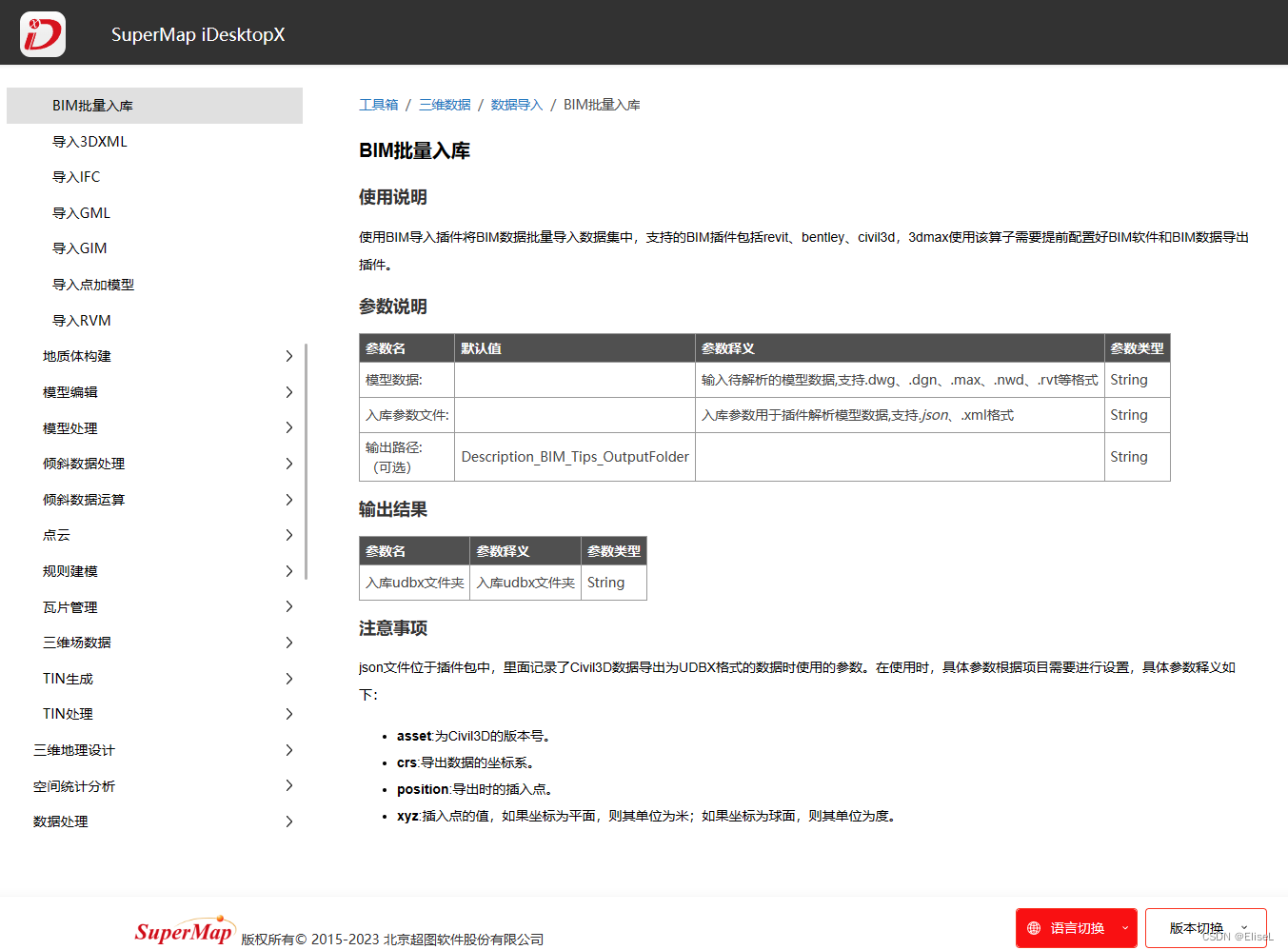Image resolution: width=1288 pixels, height=950 pixels.
Task: Open the 数据导入 breadcrumb link
Action: 516,105
